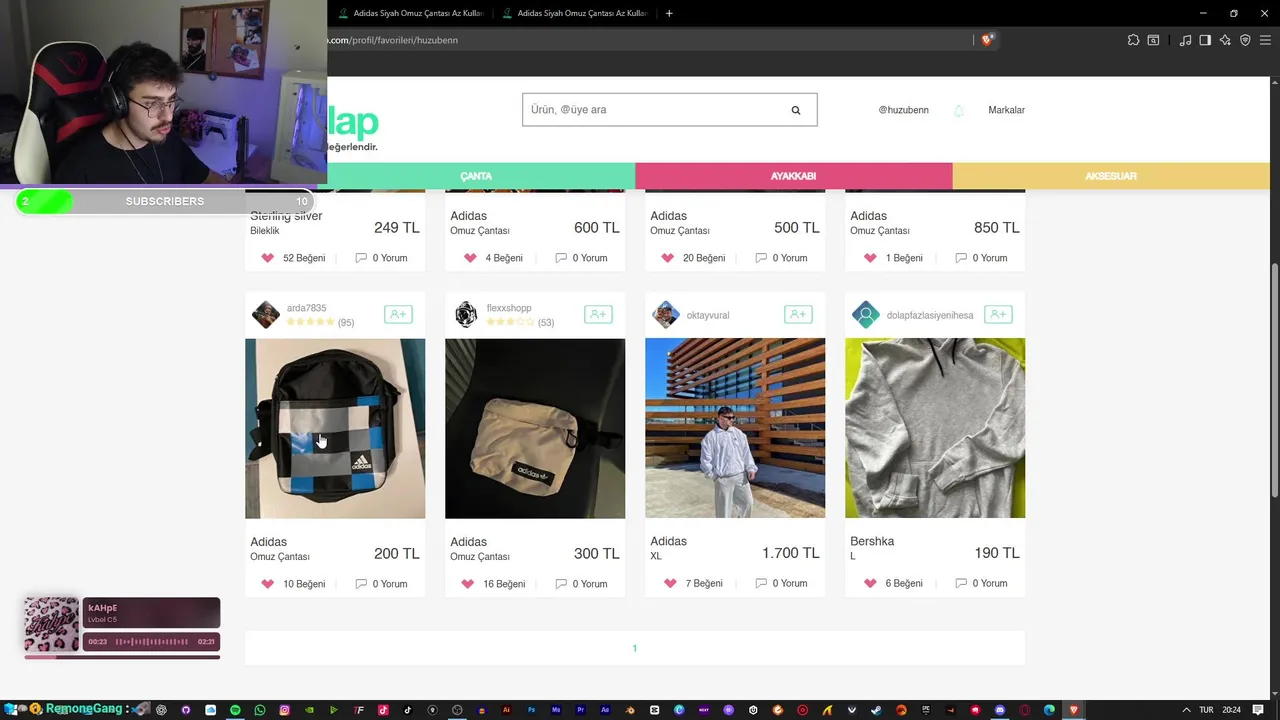The width and height of the screenshot is (1280, 720).
Task: Click the 16 Beğeni like count
Action: 504,584
